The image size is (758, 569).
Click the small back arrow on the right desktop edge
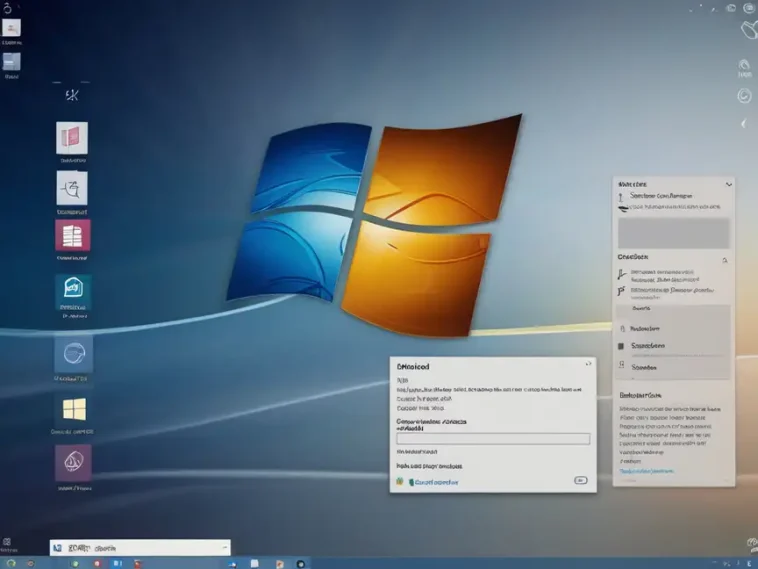(743, 124)
